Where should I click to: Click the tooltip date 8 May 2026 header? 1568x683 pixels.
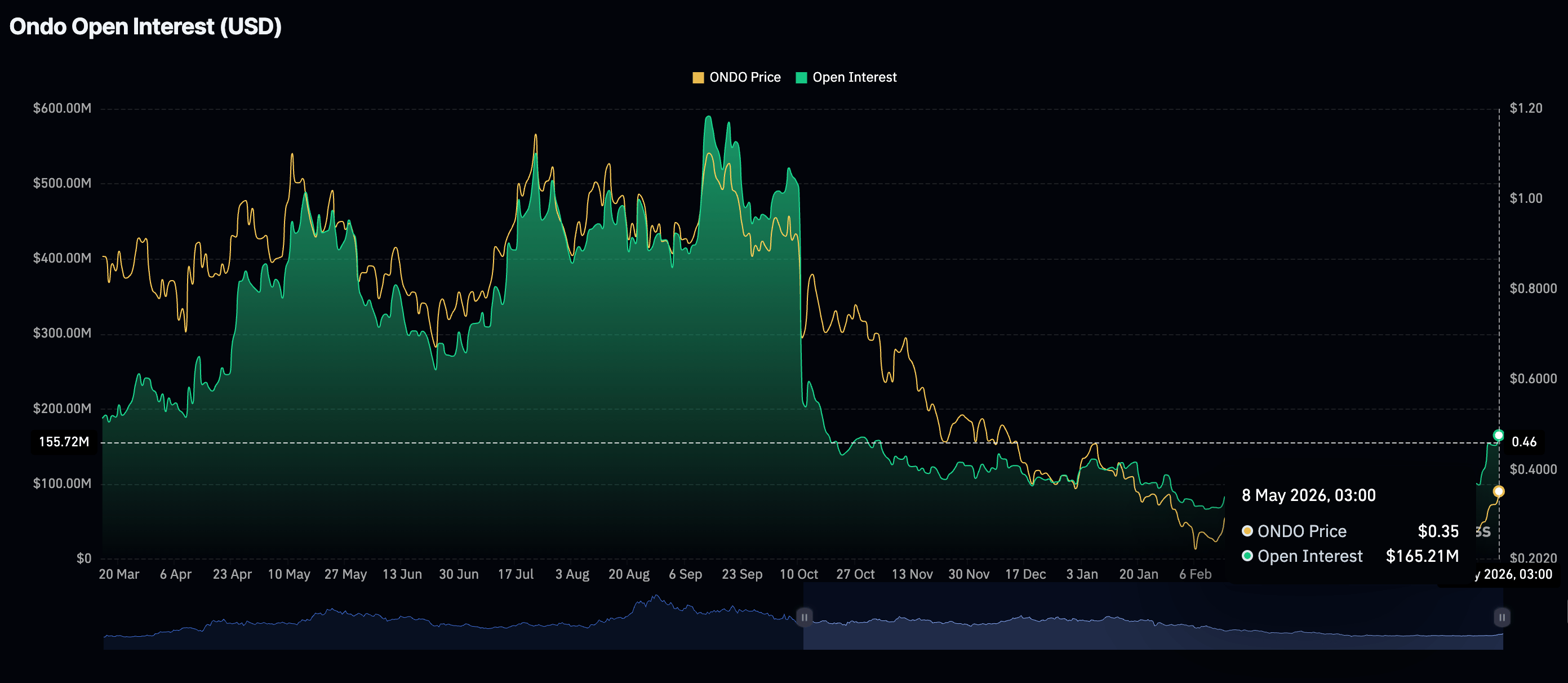1309,495
